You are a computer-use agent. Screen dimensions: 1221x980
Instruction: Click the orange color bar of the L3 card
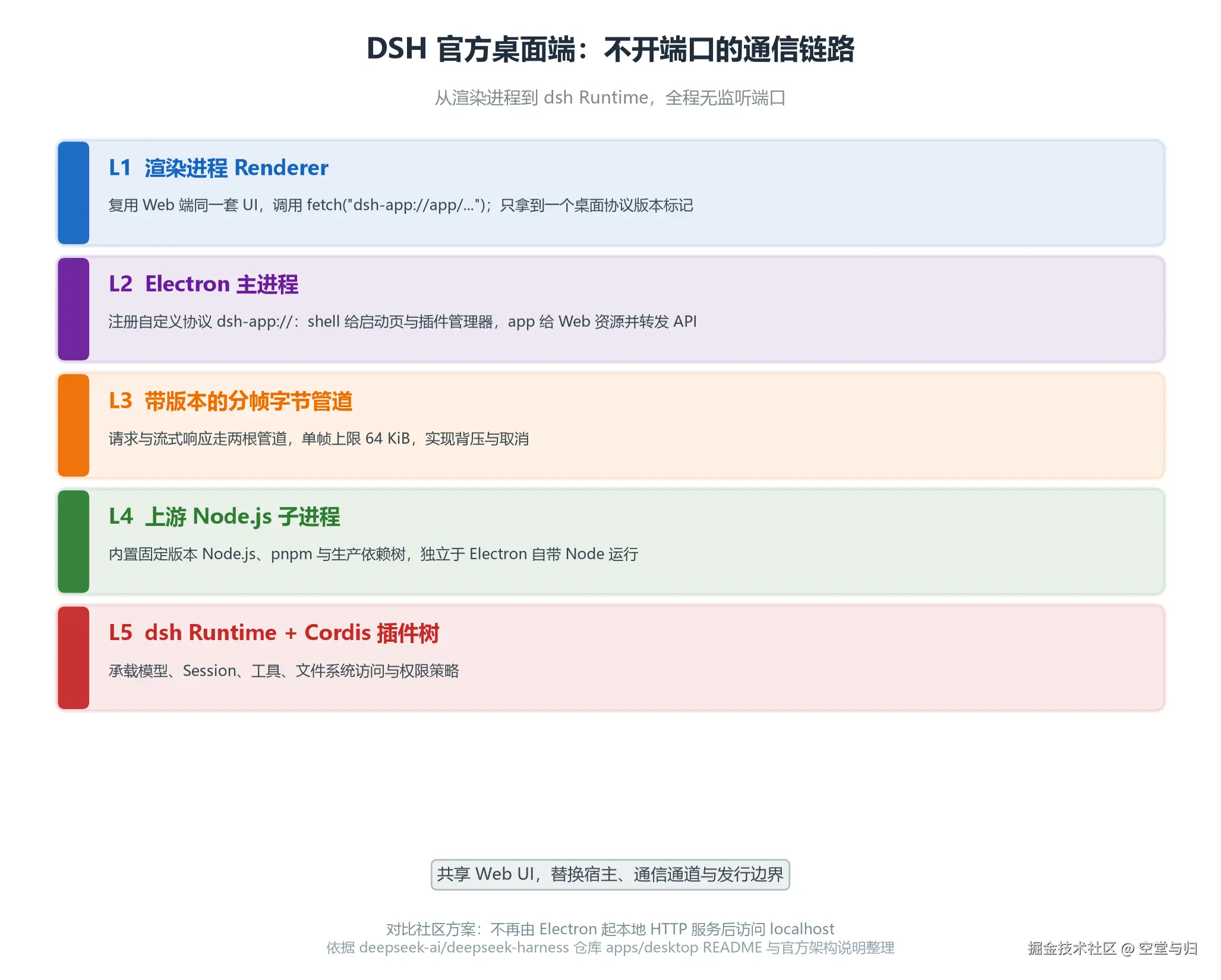click(x=74, y=426)
